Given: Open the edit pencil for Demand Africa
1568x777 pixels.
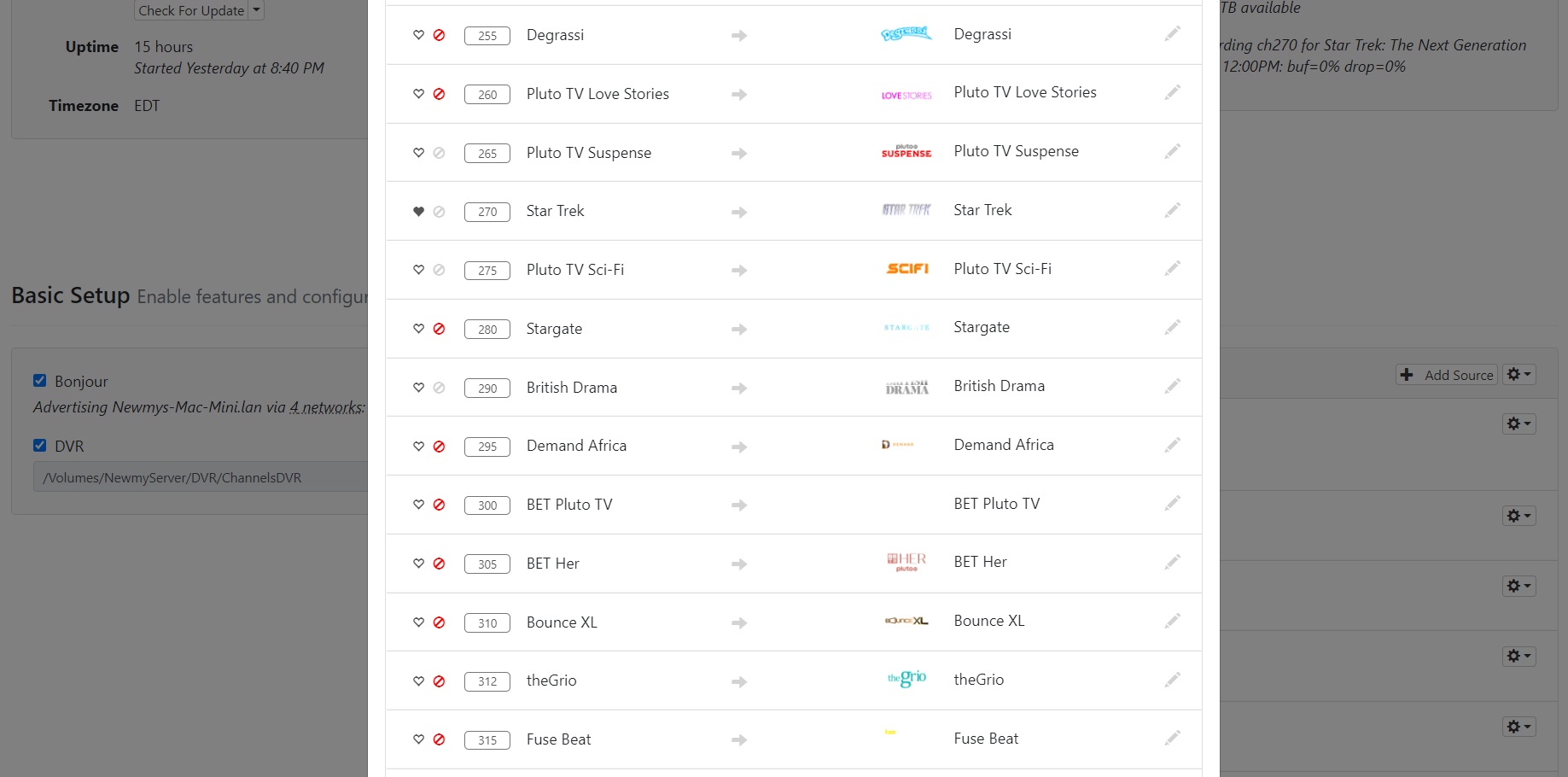Looking at the screenshot, I should (x=1173, y=445).
